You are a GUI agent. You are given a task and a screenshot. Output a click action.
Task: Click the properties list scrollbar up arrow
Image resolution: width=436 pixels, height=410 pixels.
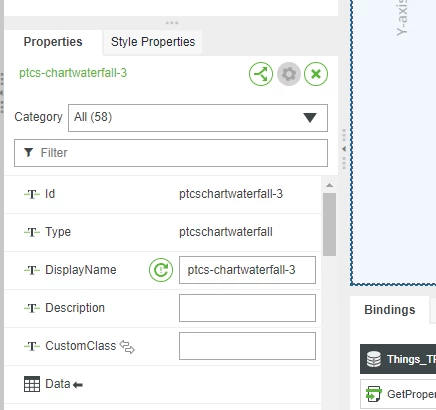(329, 185)
